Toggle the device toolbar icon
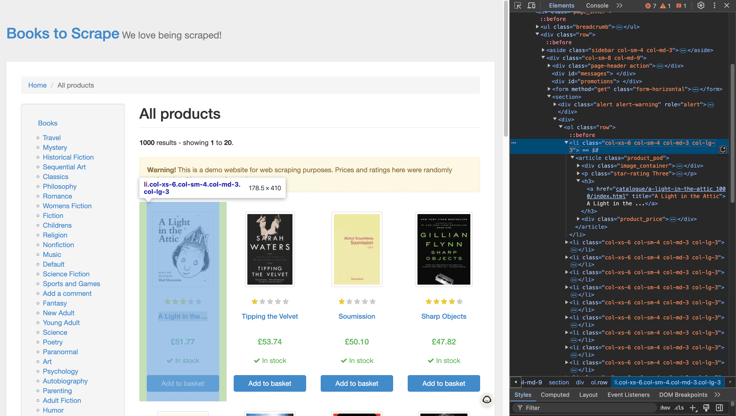 [x=531, y=6]
